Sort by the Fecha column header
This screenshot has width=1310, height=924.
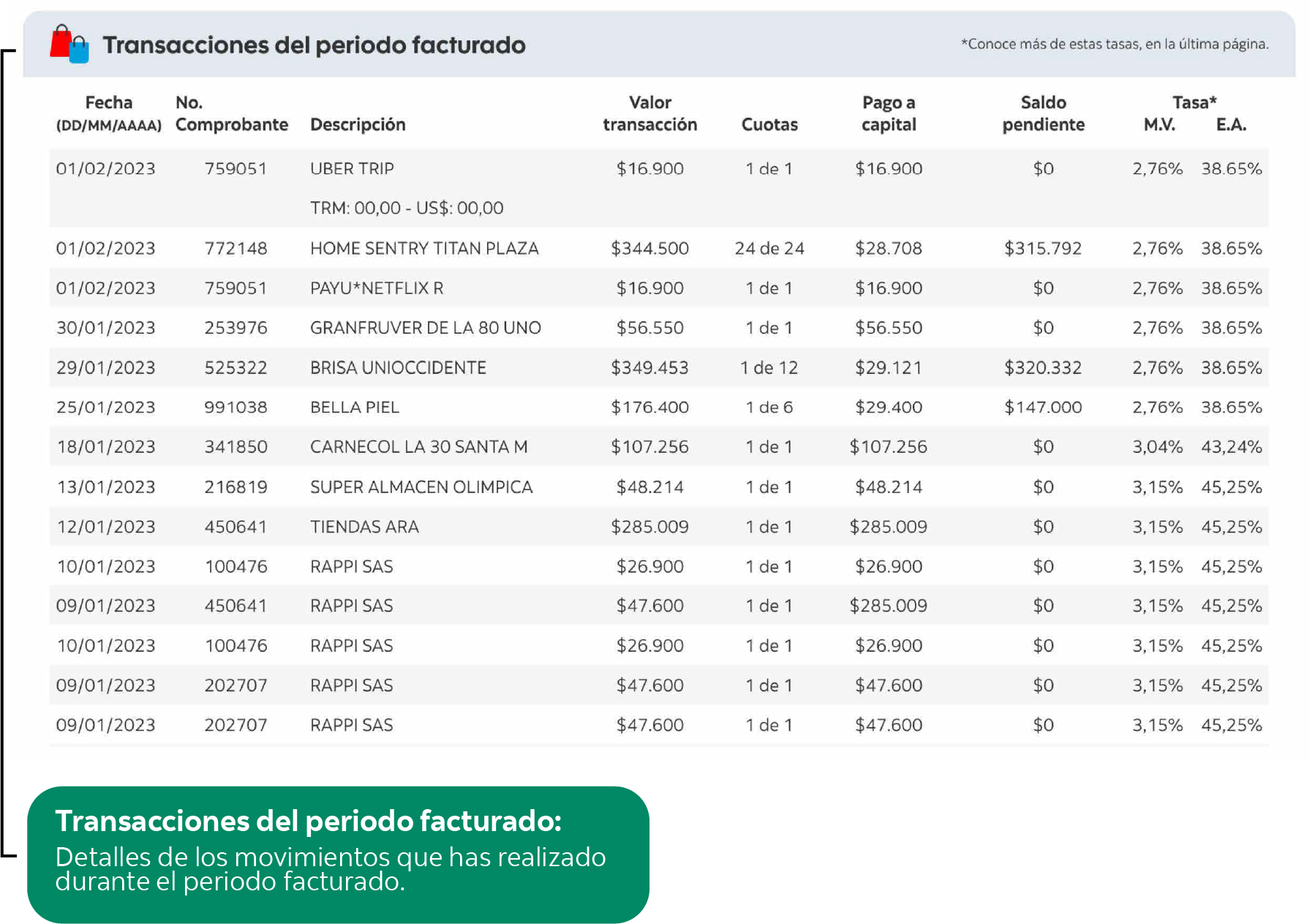tap(108, 113)
